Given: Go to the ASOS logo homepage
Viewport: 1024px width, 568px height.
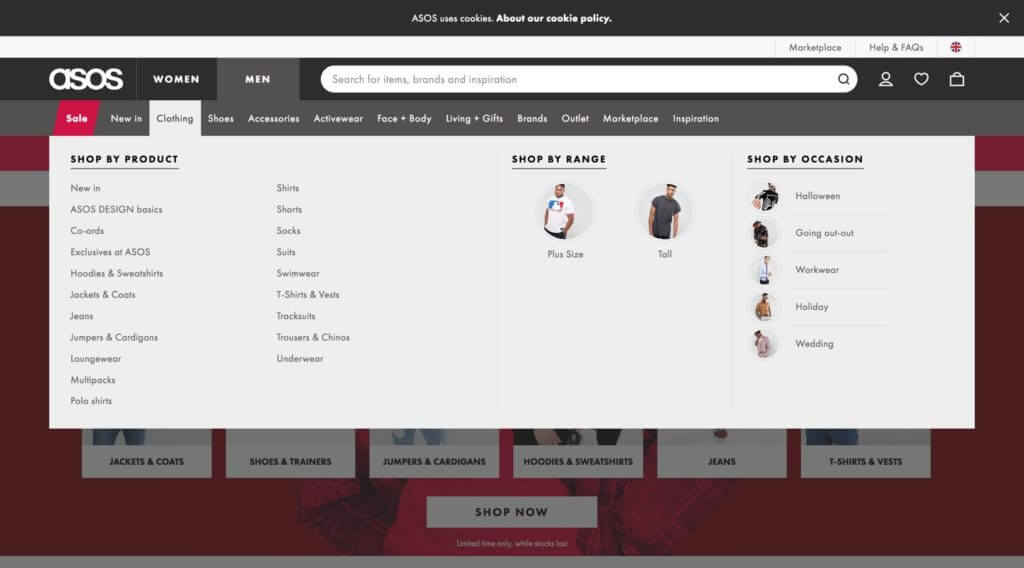Looking at the screenshot, I should click(x=86, y=79).
